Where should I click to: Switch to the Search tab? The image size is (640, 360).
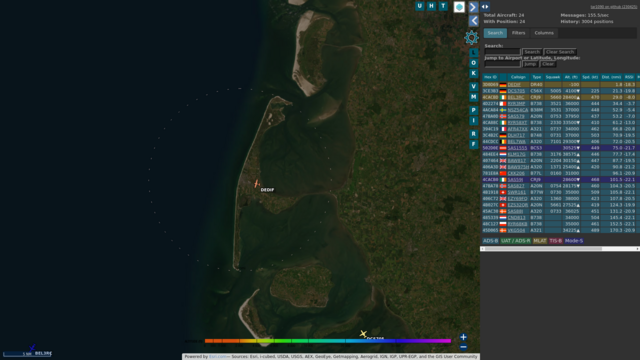(x=495, y=33)
